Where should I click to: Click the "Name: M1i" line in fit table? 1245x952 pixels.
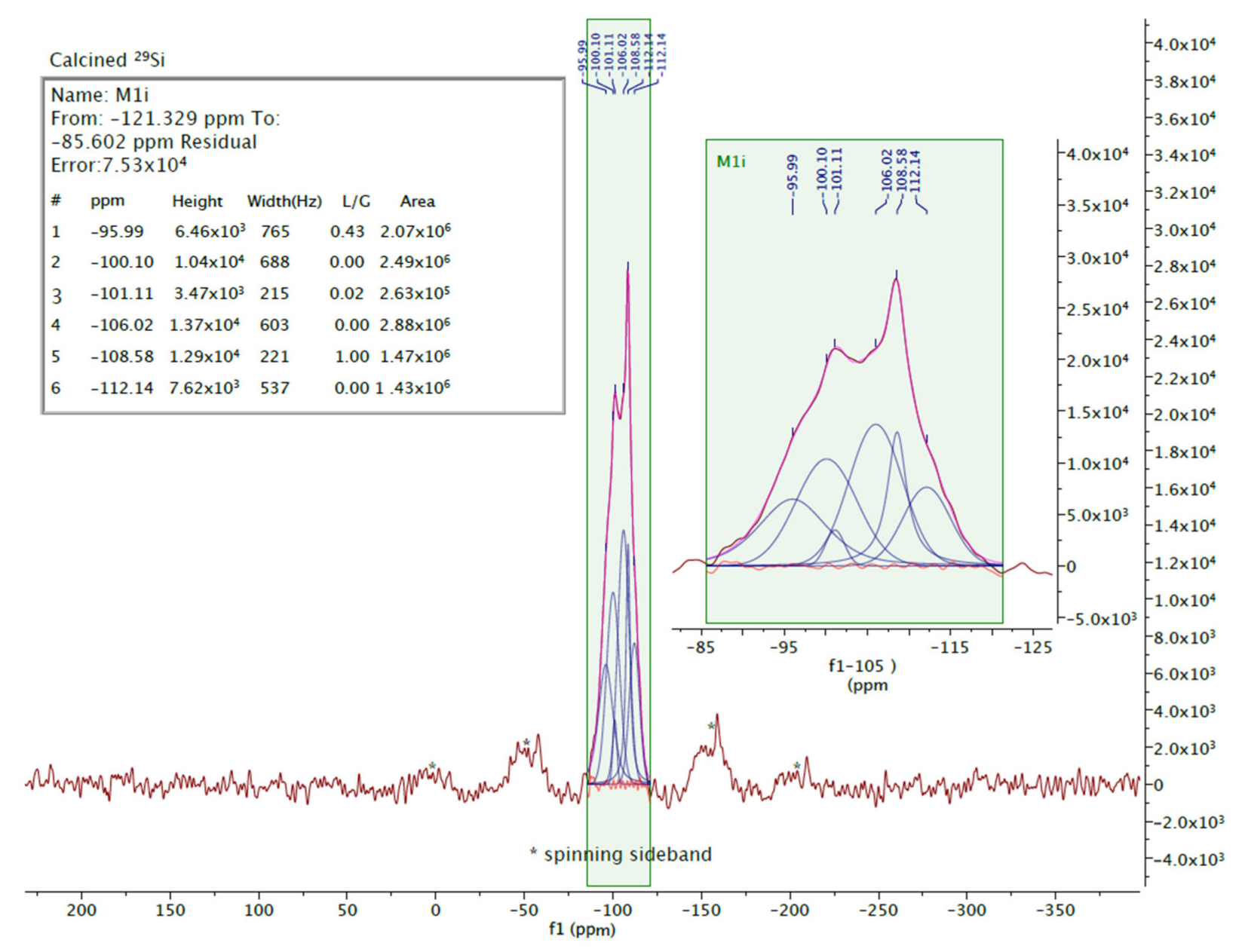pyautogui.click(x=100, y=96)
